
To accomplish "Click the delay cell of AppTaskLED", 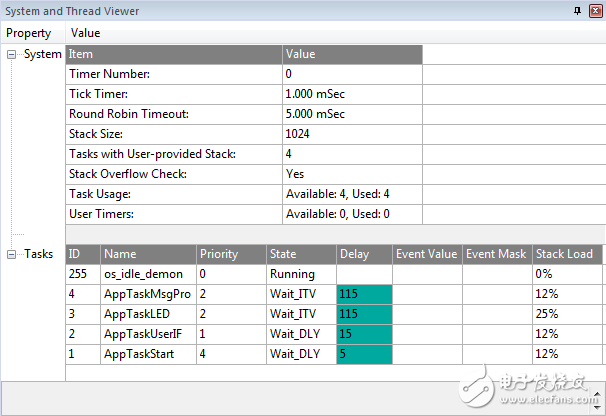I will (364, 314).
